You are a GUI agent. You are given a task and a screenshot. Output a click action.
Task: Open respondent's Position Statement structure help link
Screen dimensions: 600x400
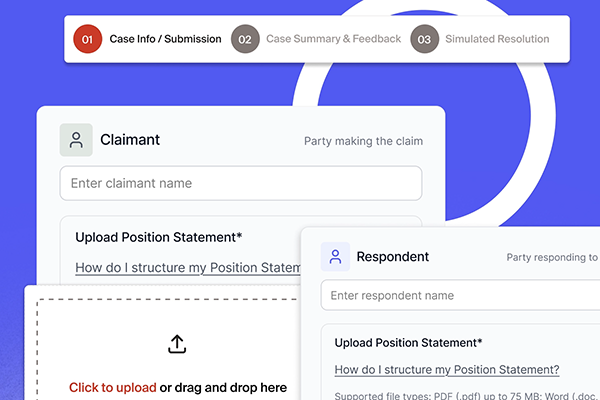[446, 369]
